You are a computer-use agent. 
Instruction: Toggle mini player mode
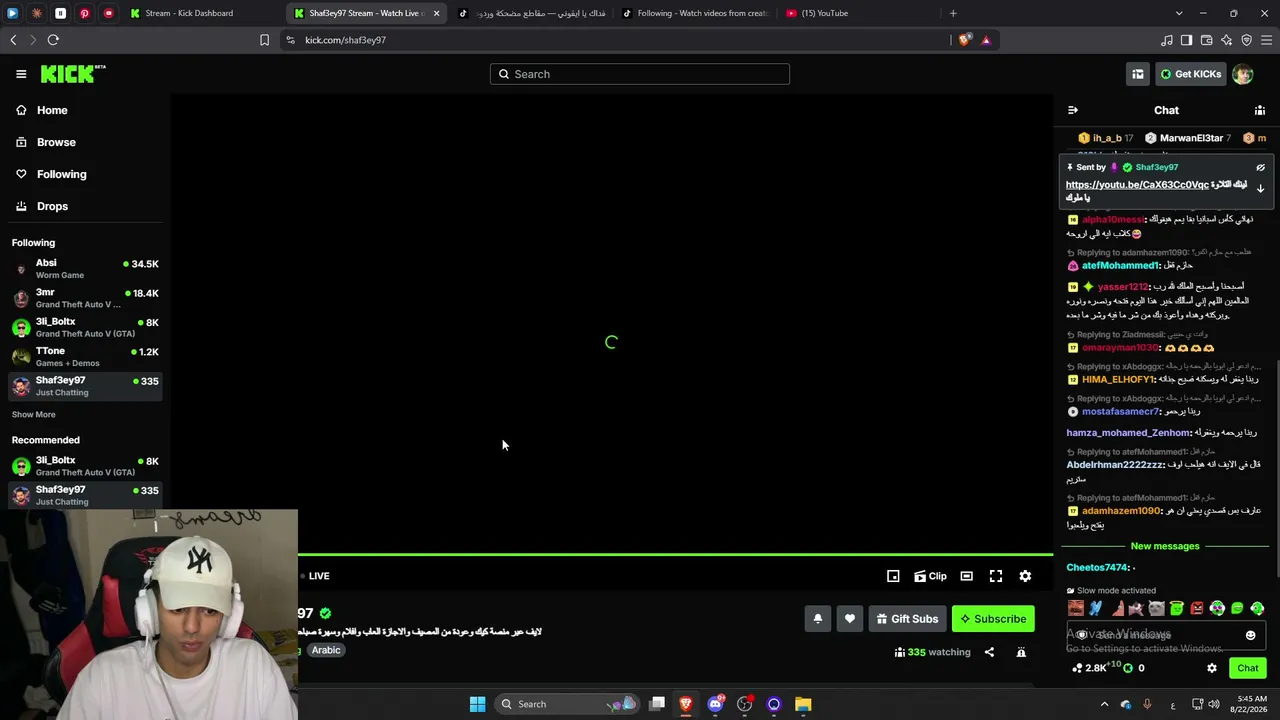coord(893,576)
